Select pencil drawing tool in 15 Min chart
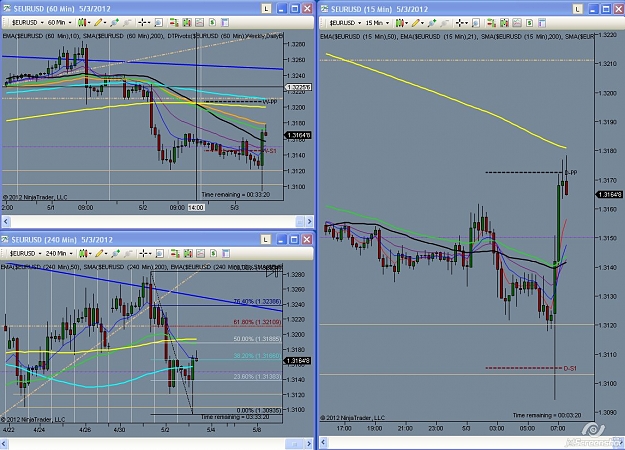625x450 pixels. pyautogui.click(x=416, y=23)
